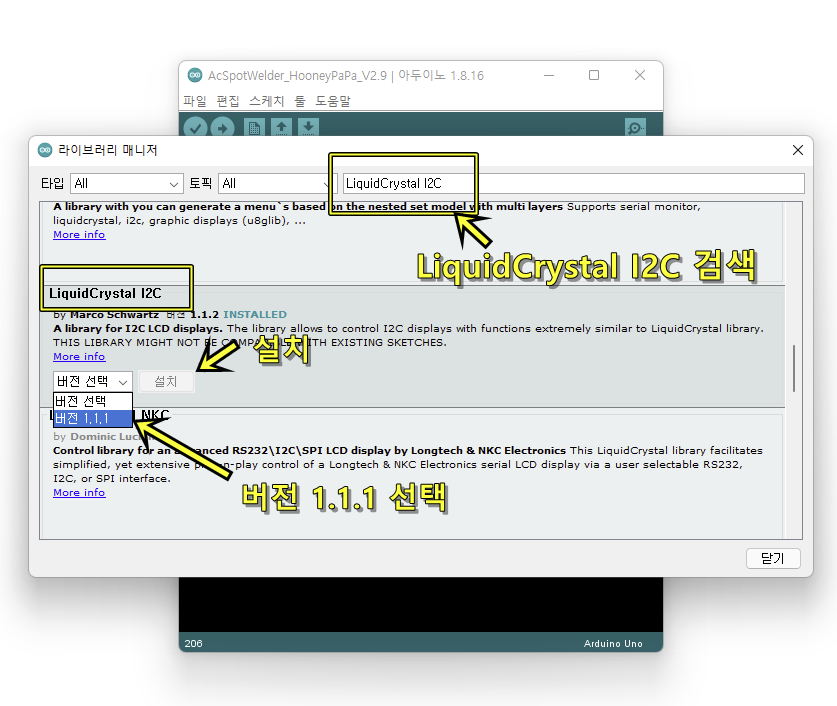837x706 pixels.
Task: Open the 타입 All dropdown
Action: 127,184
